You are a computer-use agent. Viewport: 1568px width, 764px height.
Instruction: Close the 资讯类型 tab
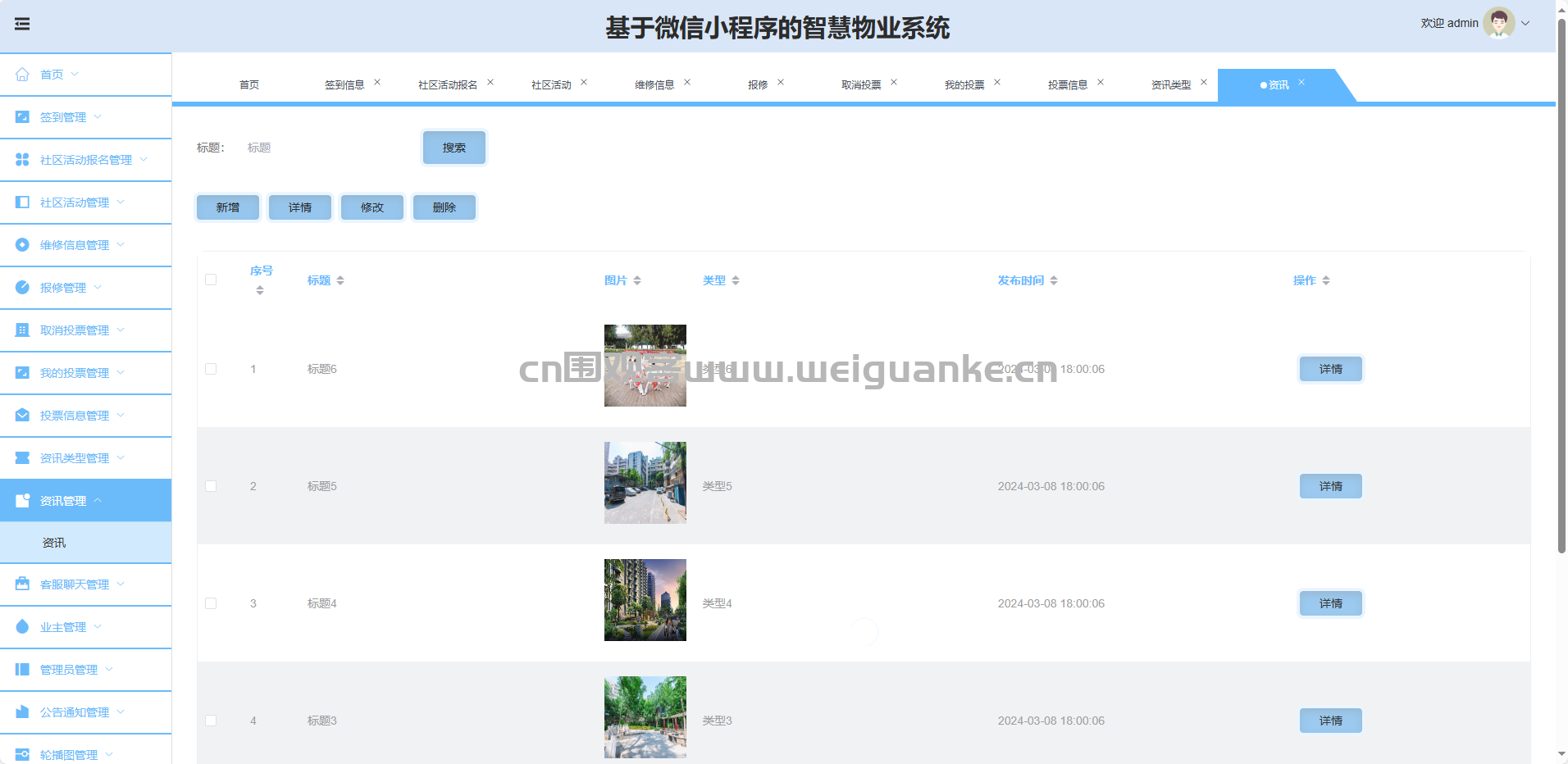click(x=1204, y=82)
